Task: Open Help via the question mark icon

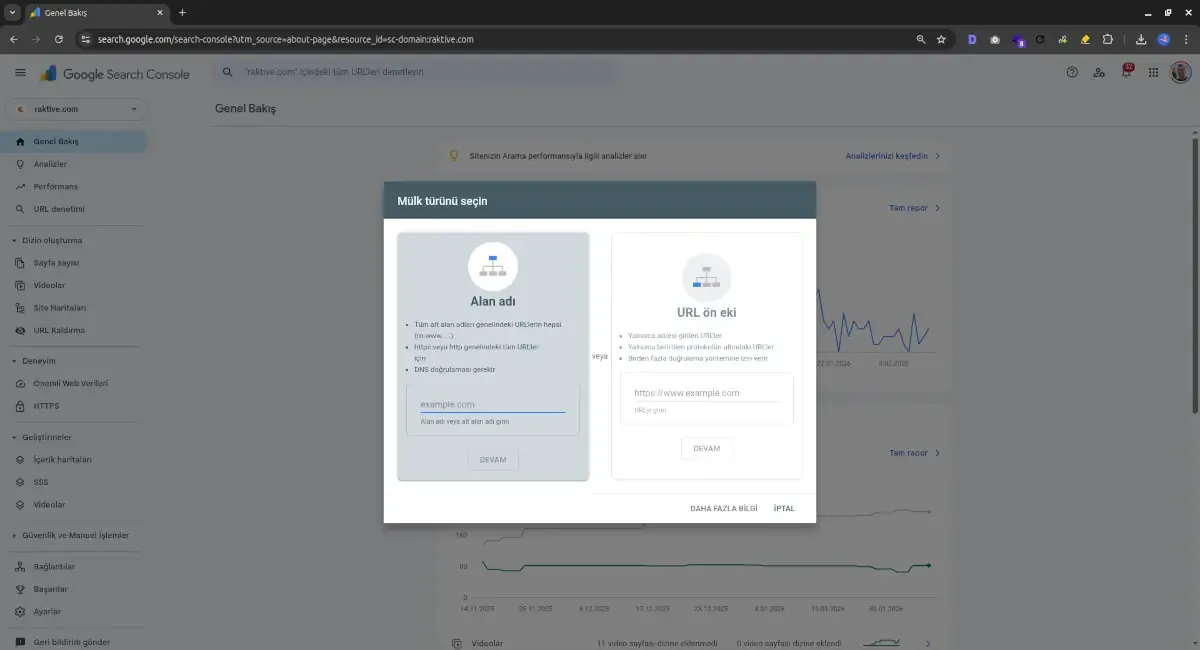Action: tap(1072, 72)
